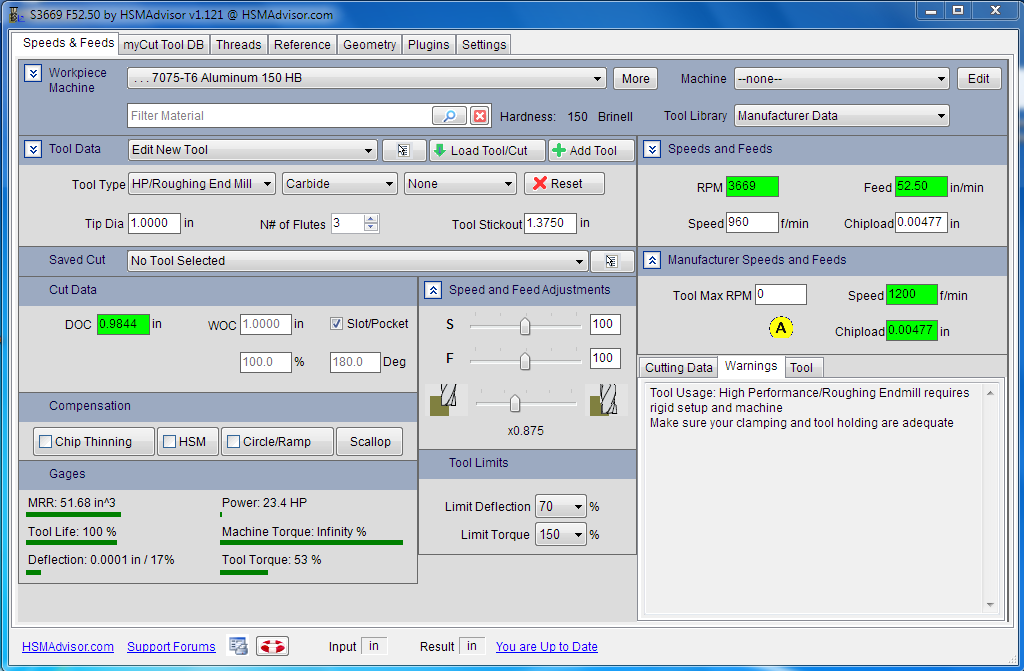Open the Tool Type dropdown
The width and height of the screenshot is (1024, 671).
(201, 184)
